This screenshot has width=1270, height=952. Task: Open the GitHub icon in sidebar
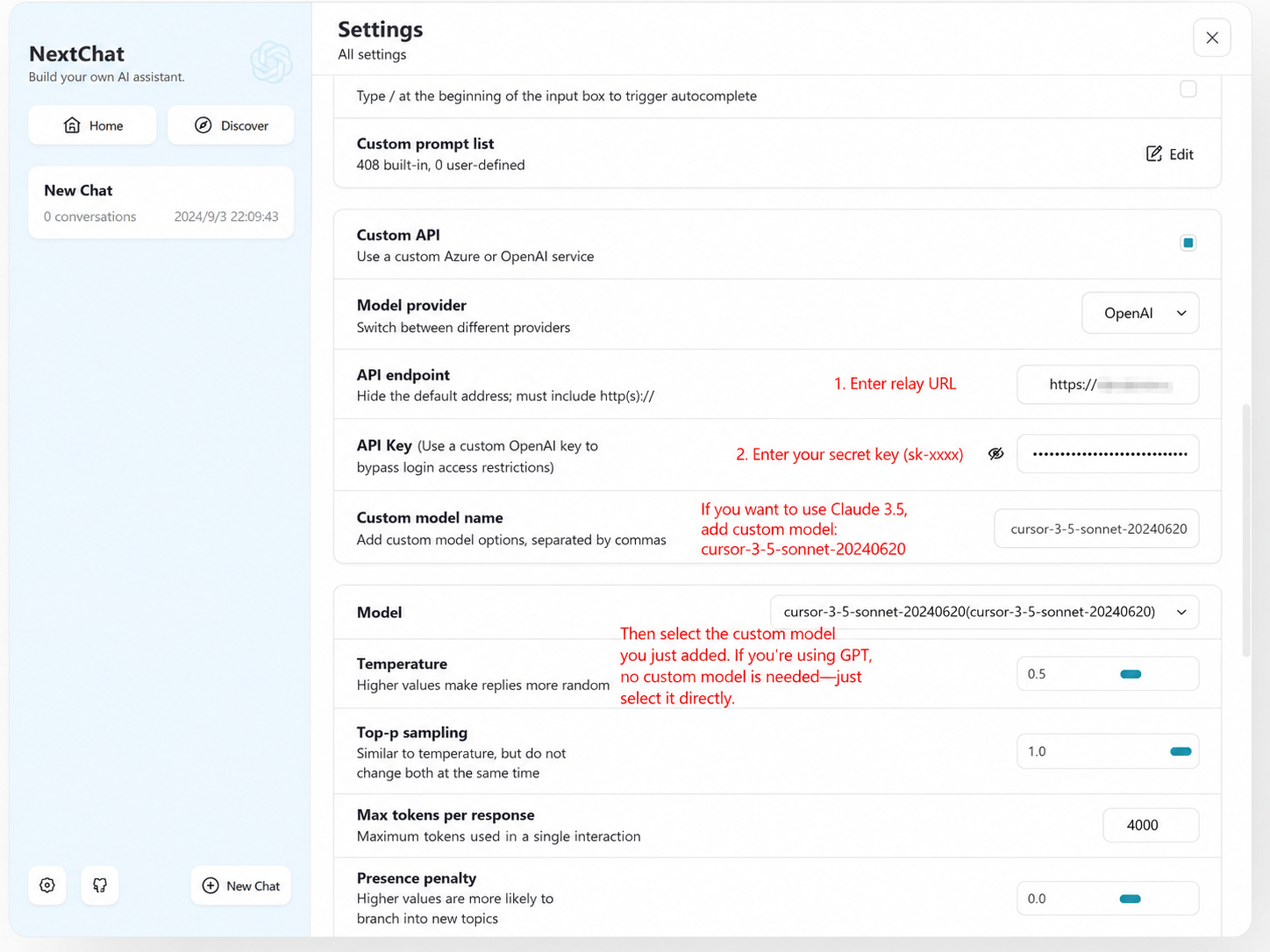pos(100,885)
